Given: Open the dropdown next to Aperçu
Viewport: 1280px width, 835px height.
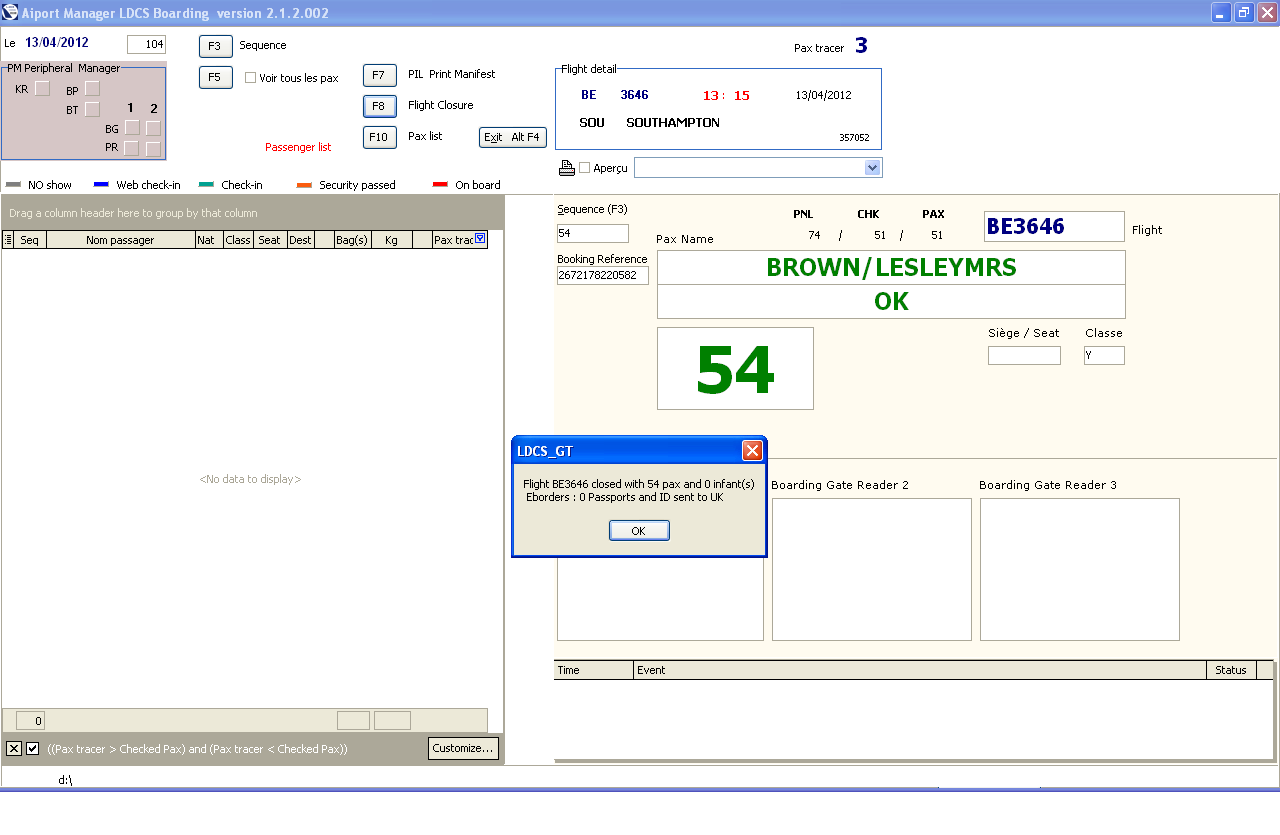Looking at the screenshot, I should [872, 168].
